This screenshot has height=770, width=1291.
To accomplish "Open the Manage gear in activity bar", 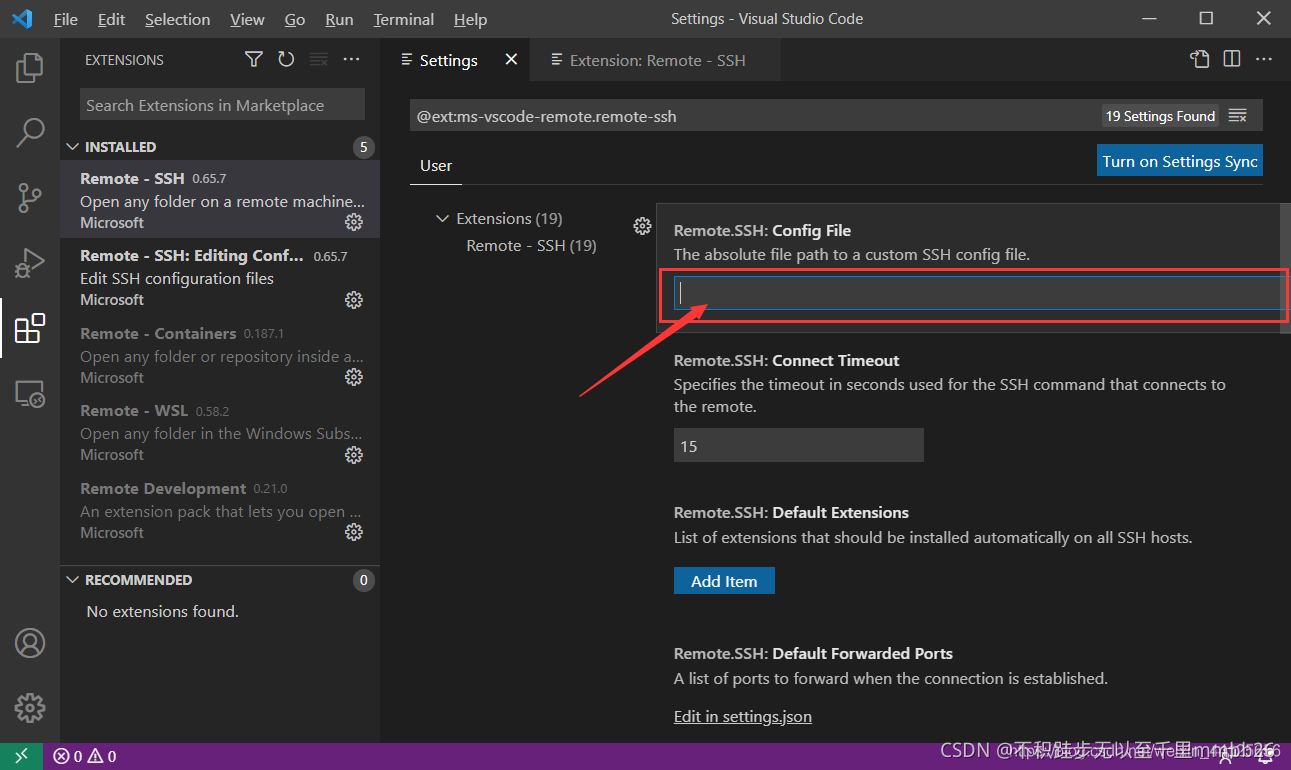I will point(30,707).
